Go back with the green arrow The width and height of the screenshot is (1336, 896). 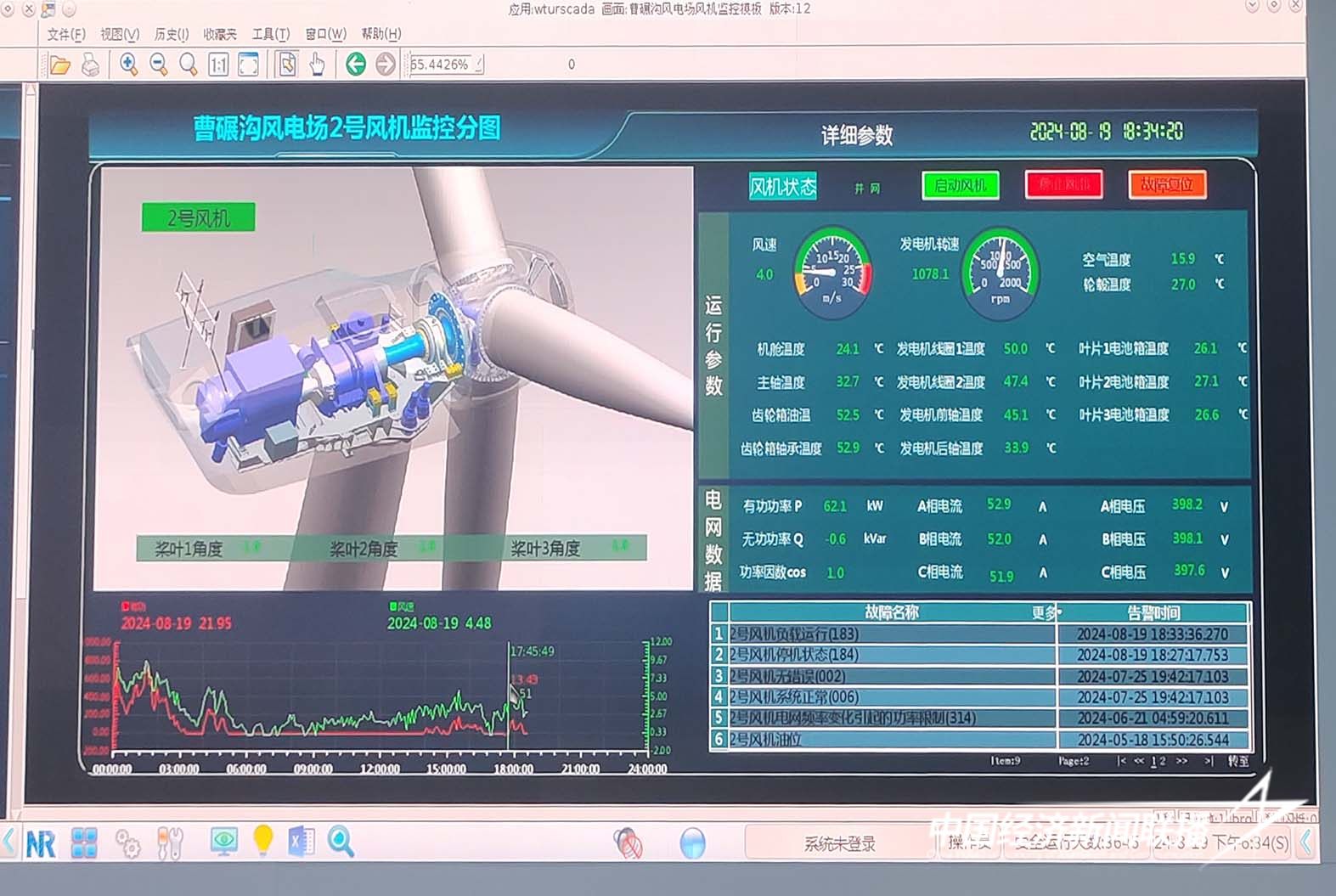pos(356,65)
